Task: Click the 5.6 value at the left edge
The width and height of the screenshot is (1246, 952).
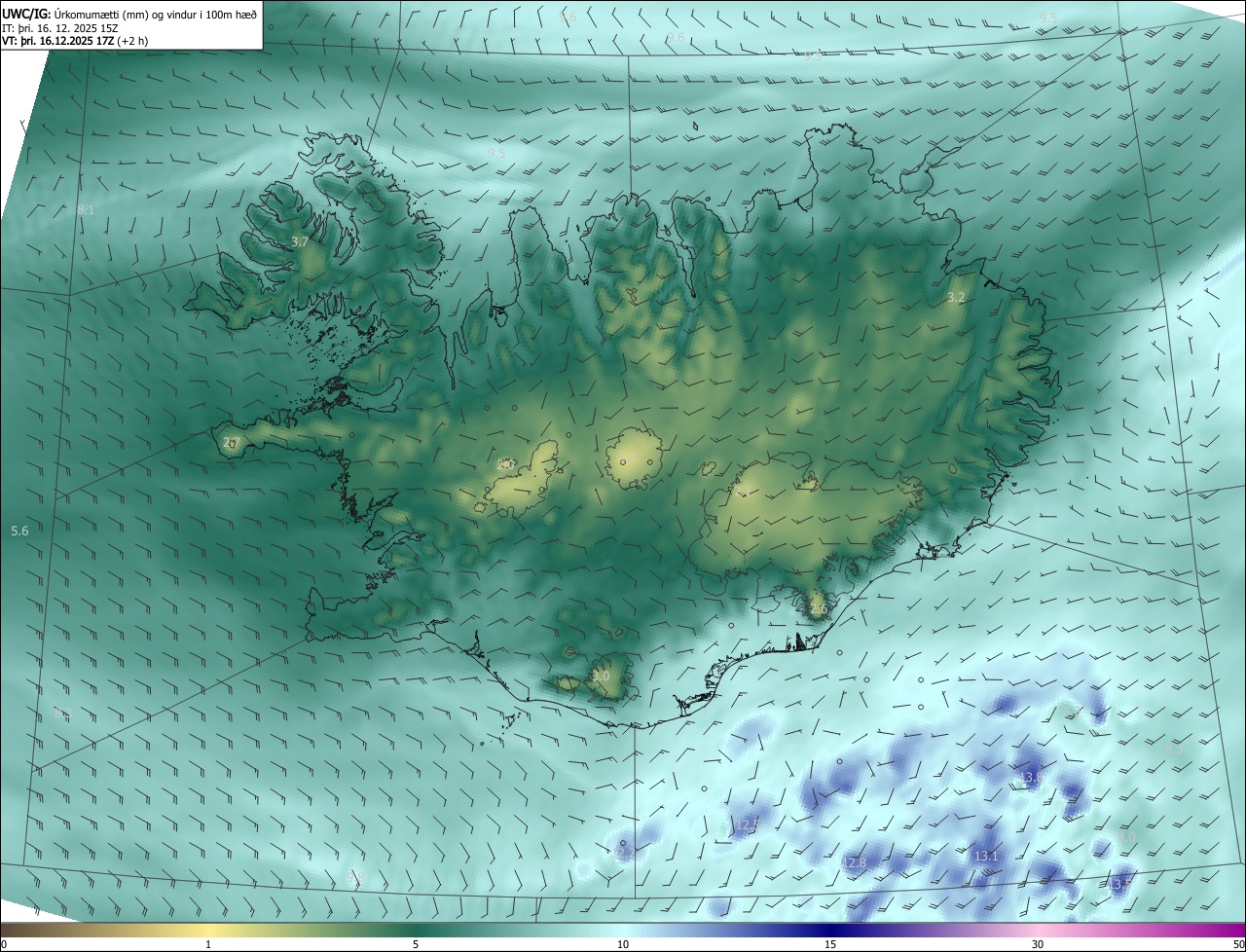Action: click(x=19, y=531)
